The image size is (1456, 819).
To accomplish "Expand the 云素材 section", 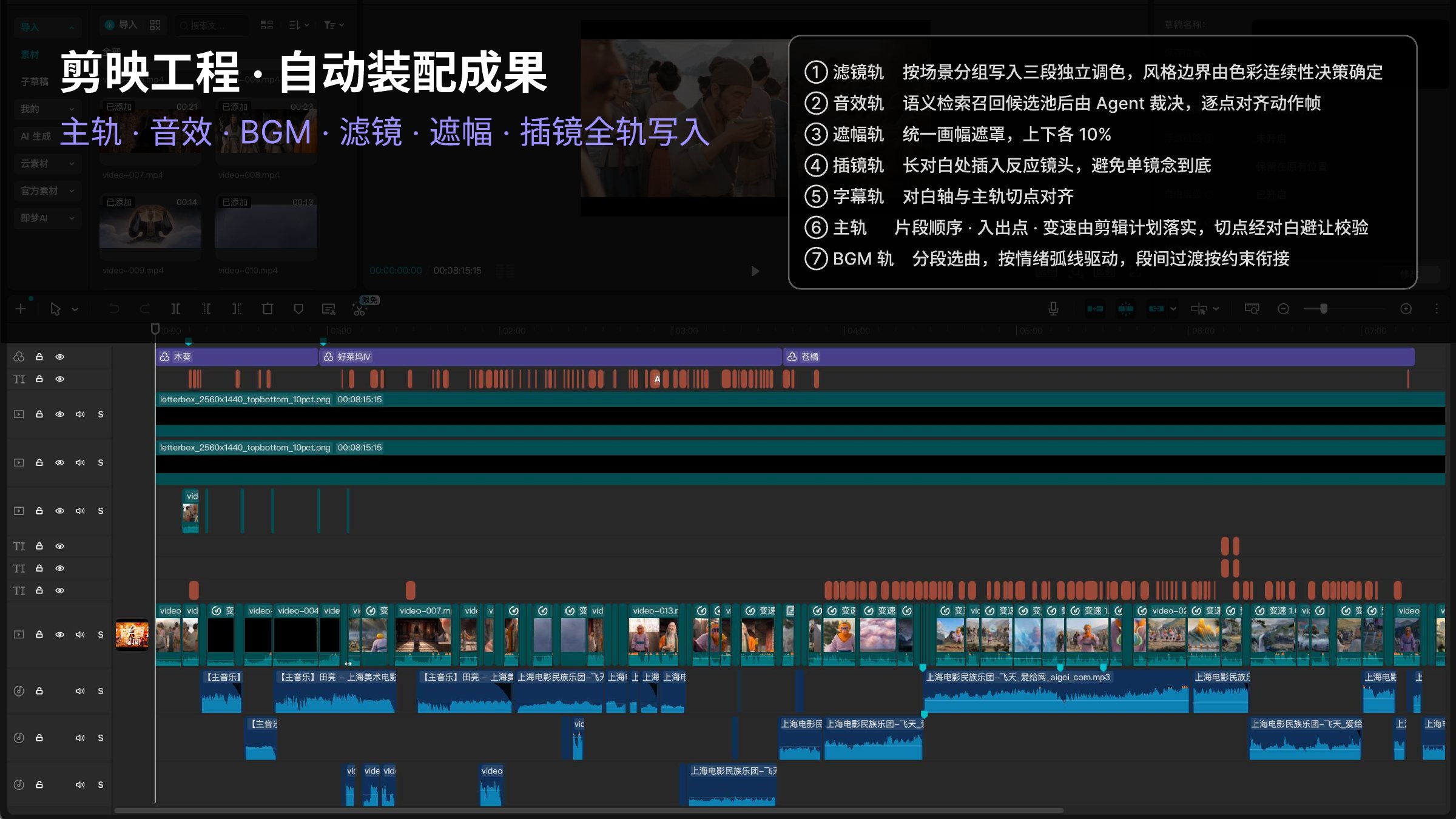I will click(x=72, y=164).
